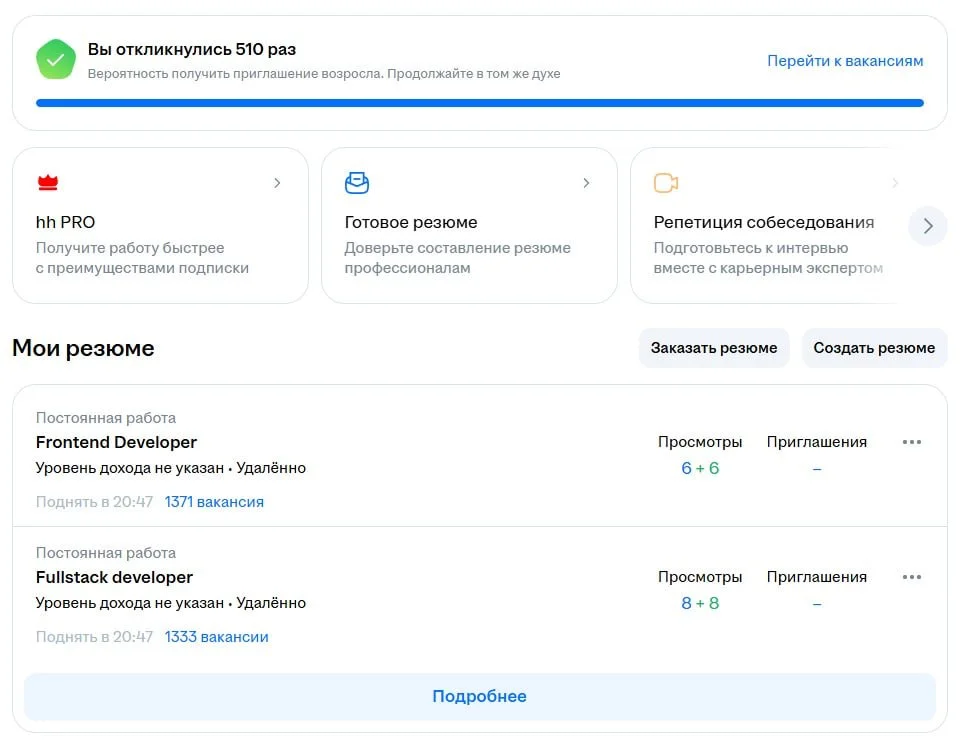
Task: Click views count 8 + 8
Action: coord(700,603)
